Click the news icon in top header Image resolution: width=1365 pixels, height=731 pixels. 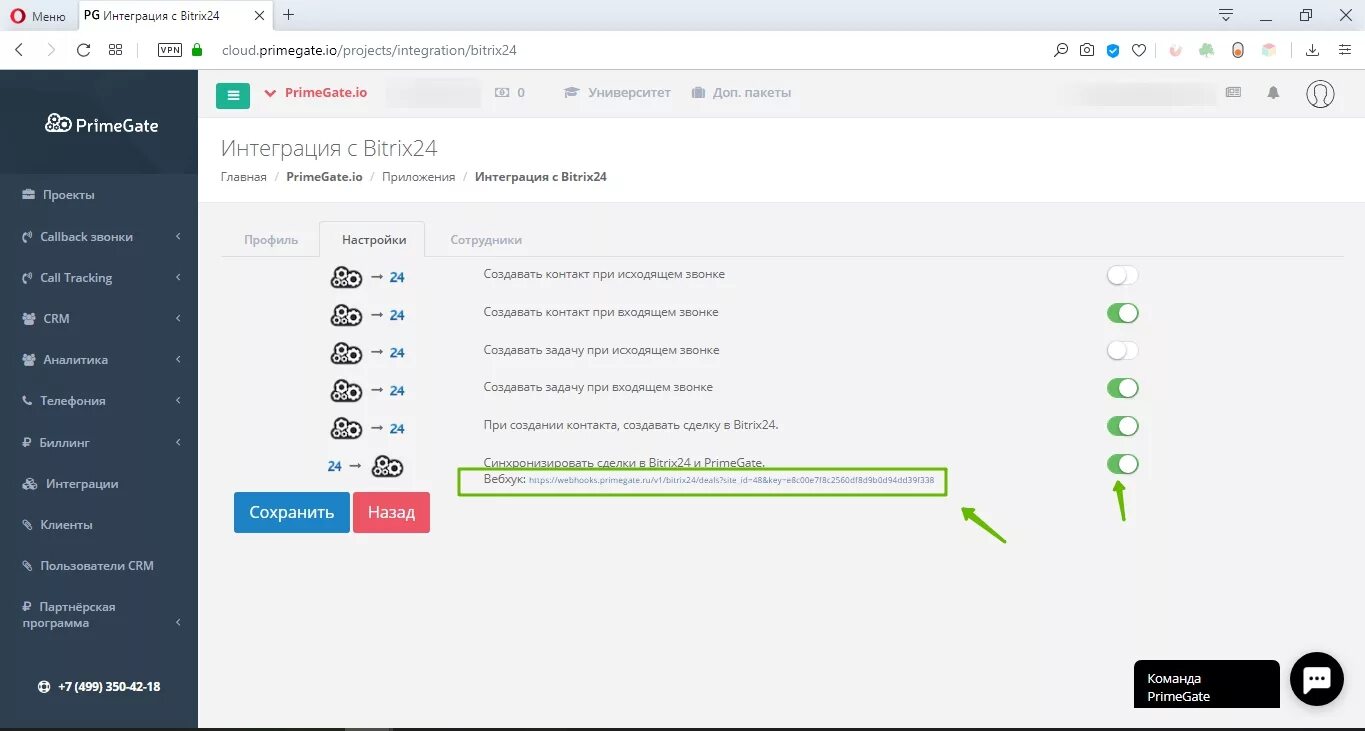click(1233, 92)
